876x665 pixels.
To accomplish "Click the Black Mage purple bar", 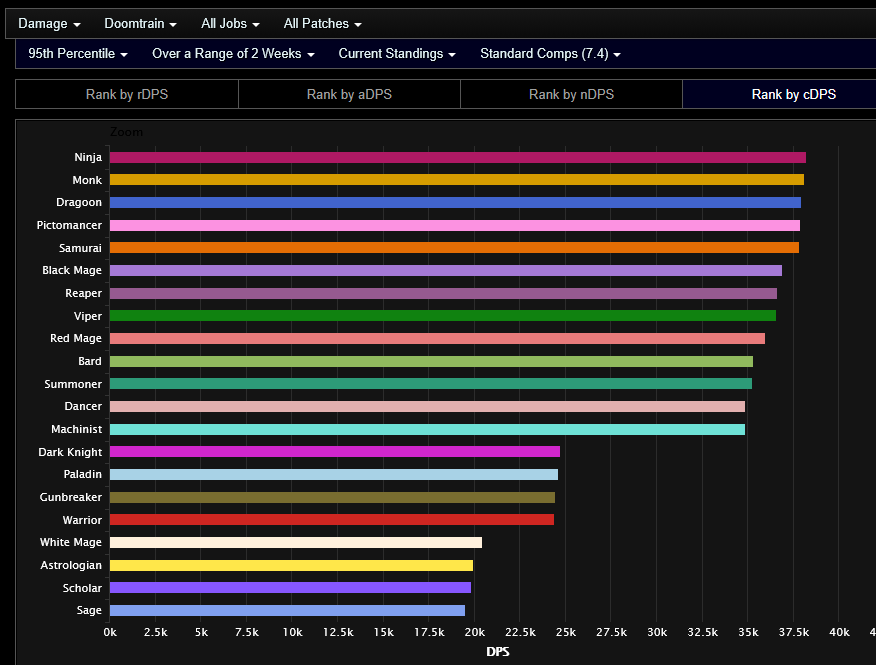I will tap(446, 270).
